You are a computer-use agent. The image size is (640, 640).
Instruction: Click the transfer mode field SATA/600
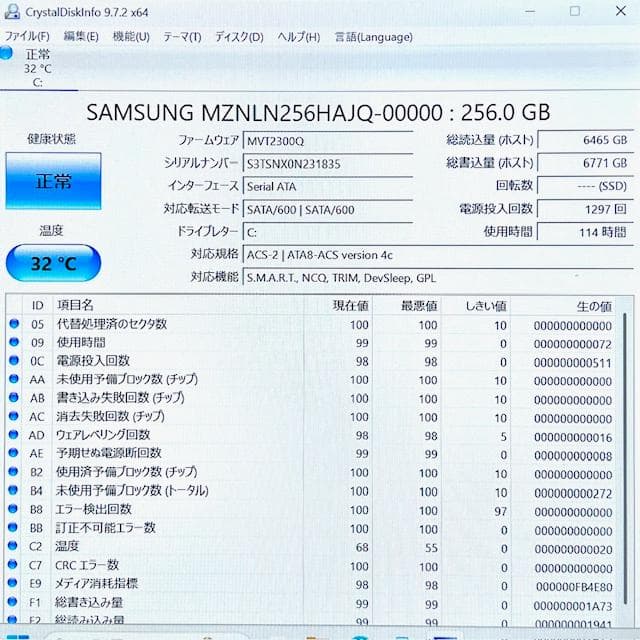point(328,209)
